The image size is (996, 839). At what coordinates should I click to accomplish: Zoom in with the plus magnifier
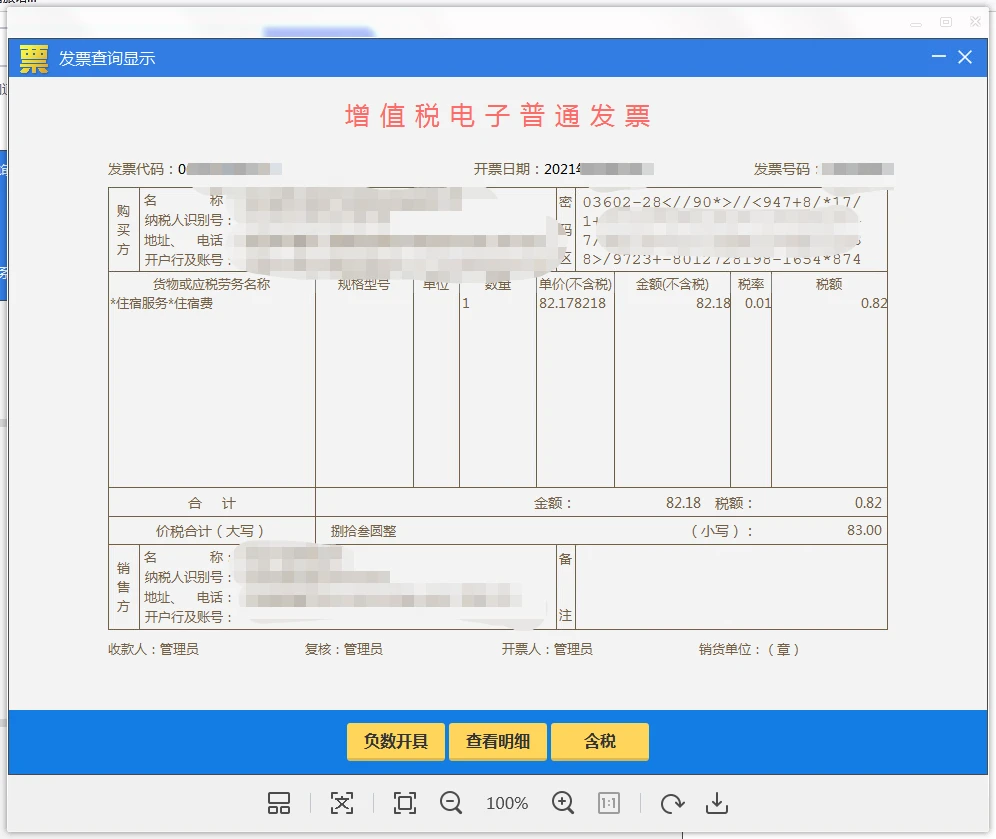coord(563,803)
